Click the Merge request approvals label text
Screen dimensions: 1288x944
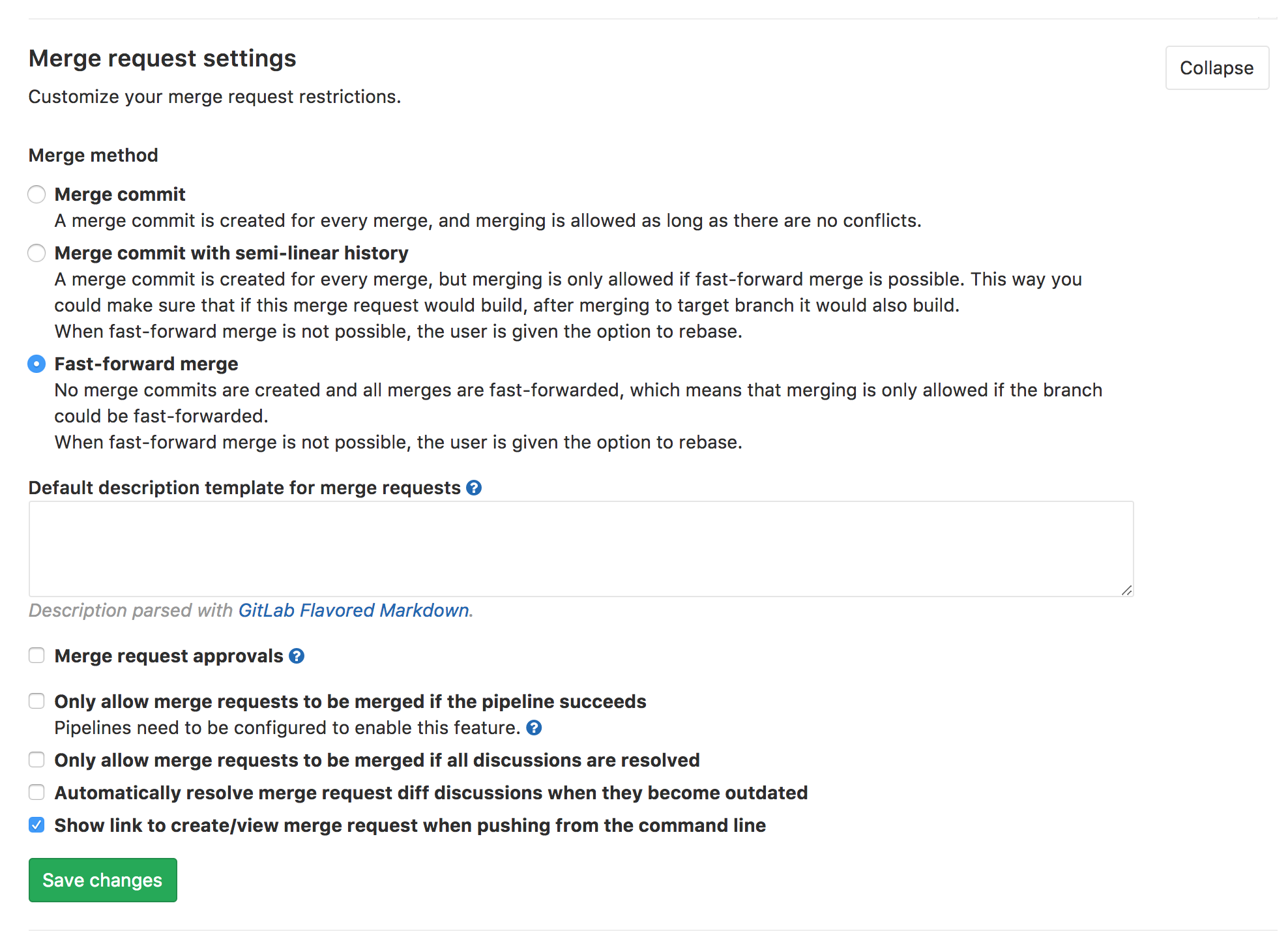tap(169, 656)
